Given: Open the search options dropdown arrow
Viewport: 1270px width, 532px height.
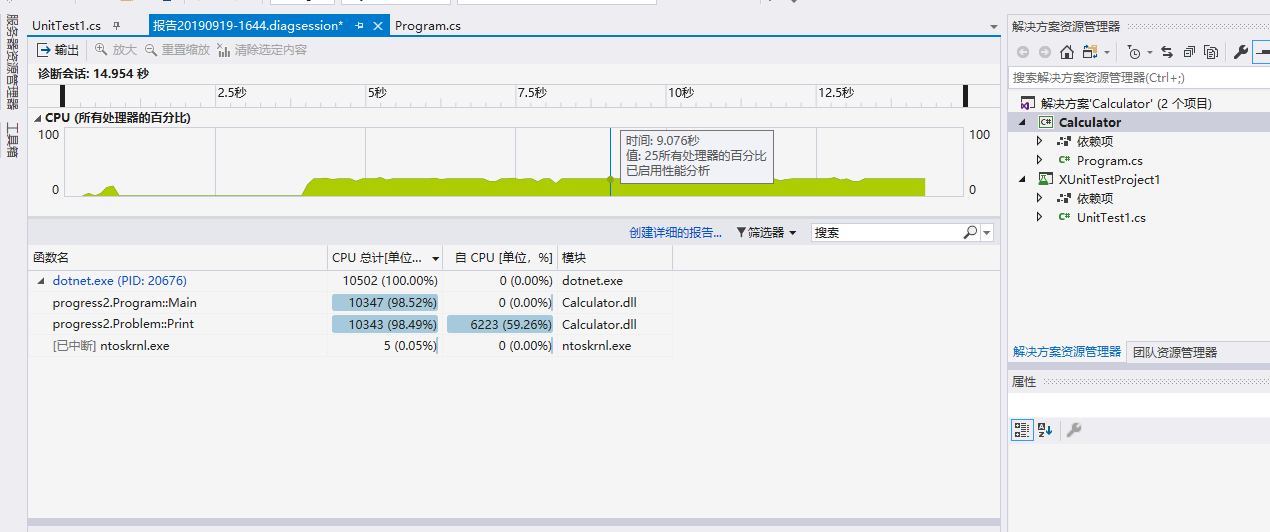Looking at the screenshot, I should pos(987,232).
